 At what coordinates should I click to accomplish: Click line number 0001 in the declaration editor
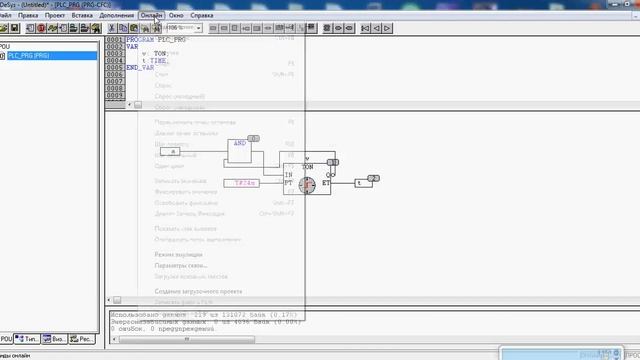click(x=115, y=40)
